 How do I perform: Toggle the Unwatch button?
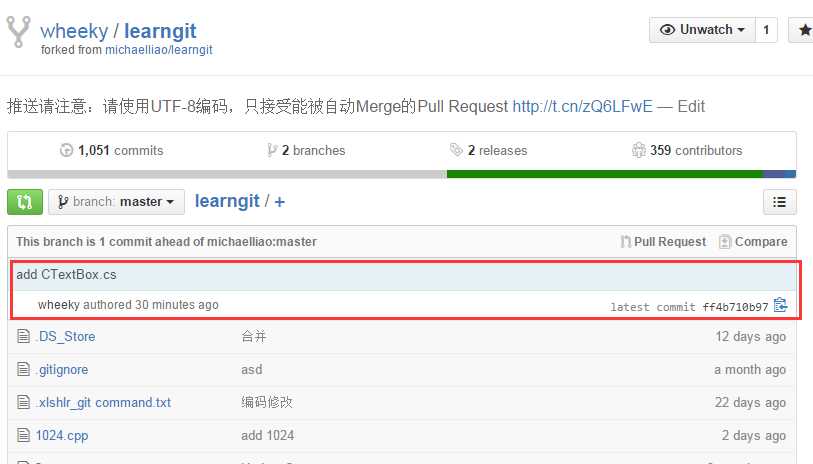tap(702, 30)
